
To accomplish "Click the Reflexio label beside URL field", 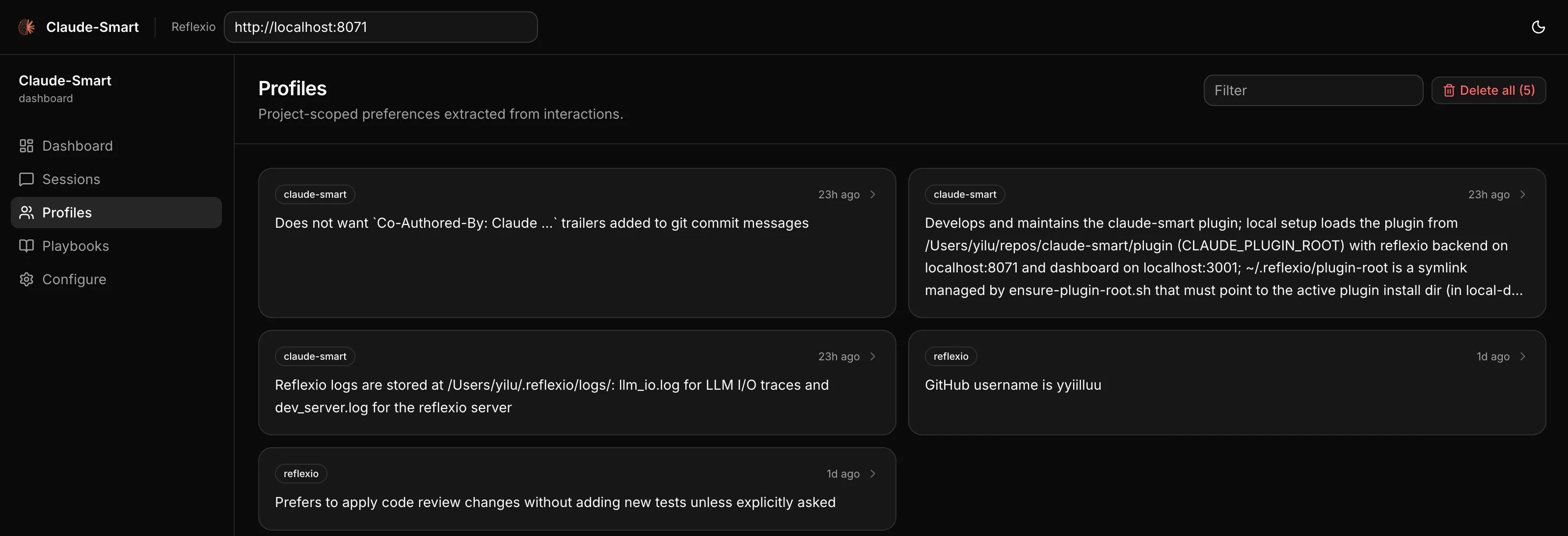I will [x=193, y=27].
